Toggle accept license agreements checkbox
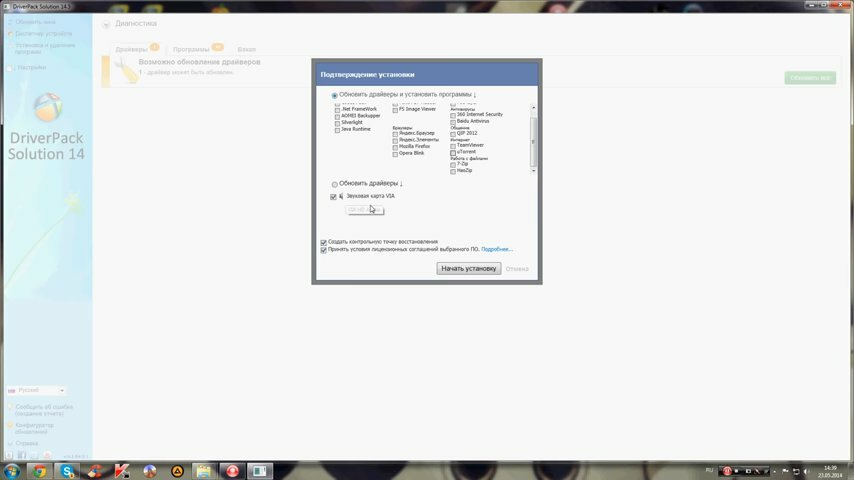Screen dimensions: 854x480 coord(324,250)
